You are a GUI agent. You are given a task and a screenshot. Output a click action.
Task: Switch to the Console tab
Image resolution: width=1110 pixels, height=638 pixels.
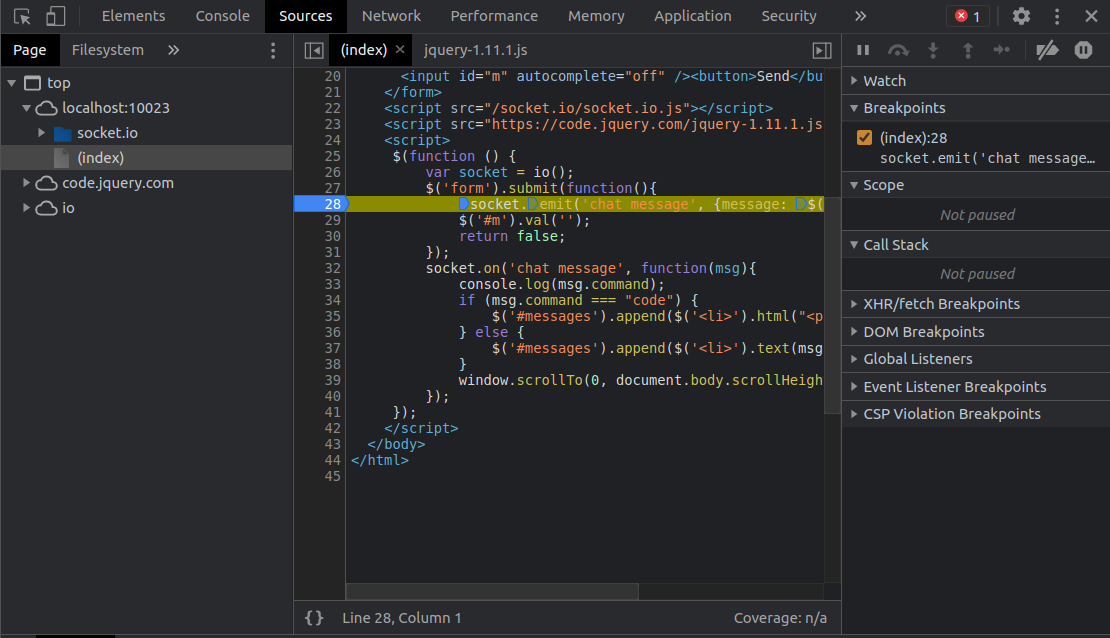(x=222, y=16)
